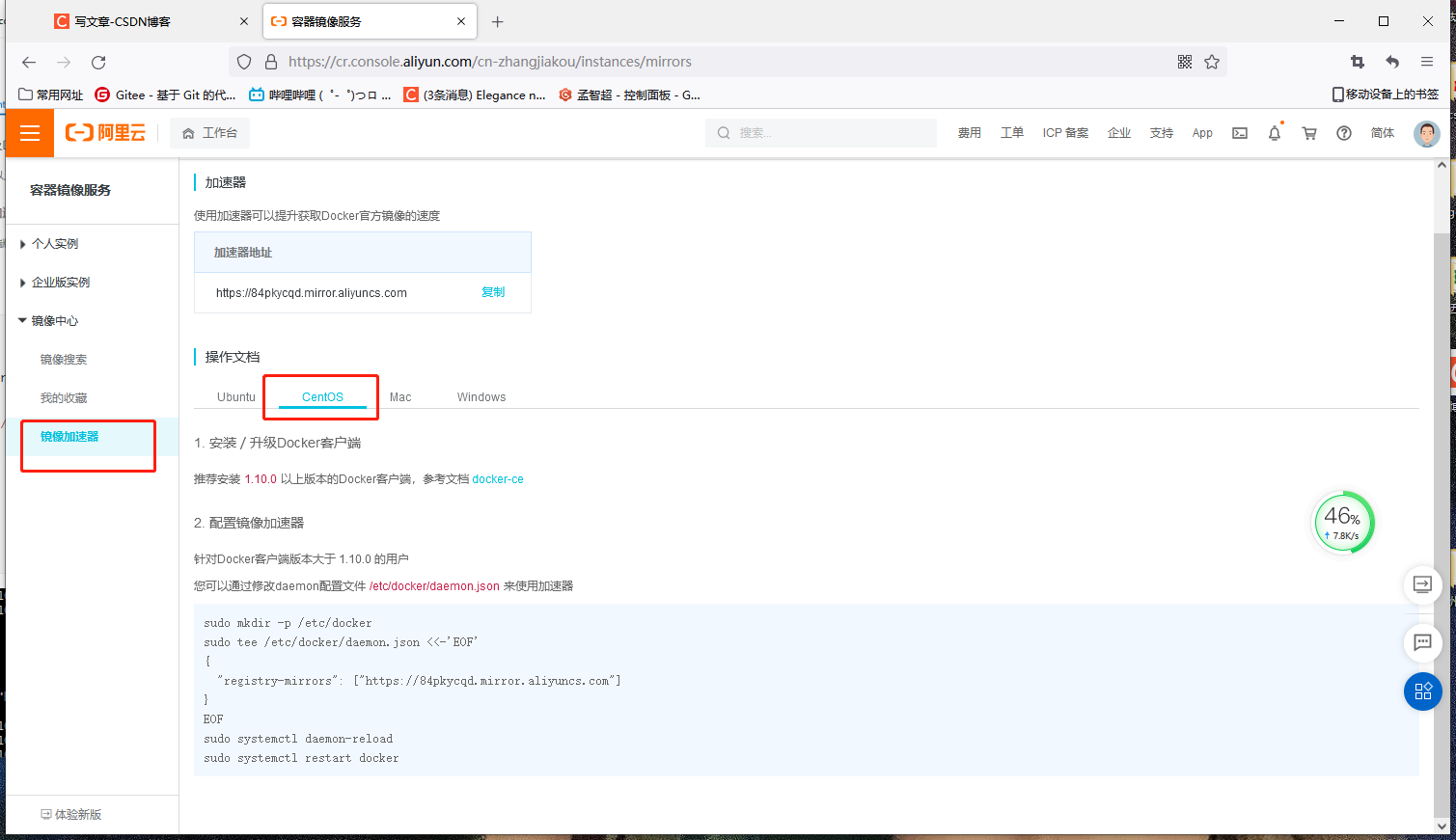Viewport: 1456px width, 840px height.
Task: Switch to the CentOS tab
Action: 322,397
